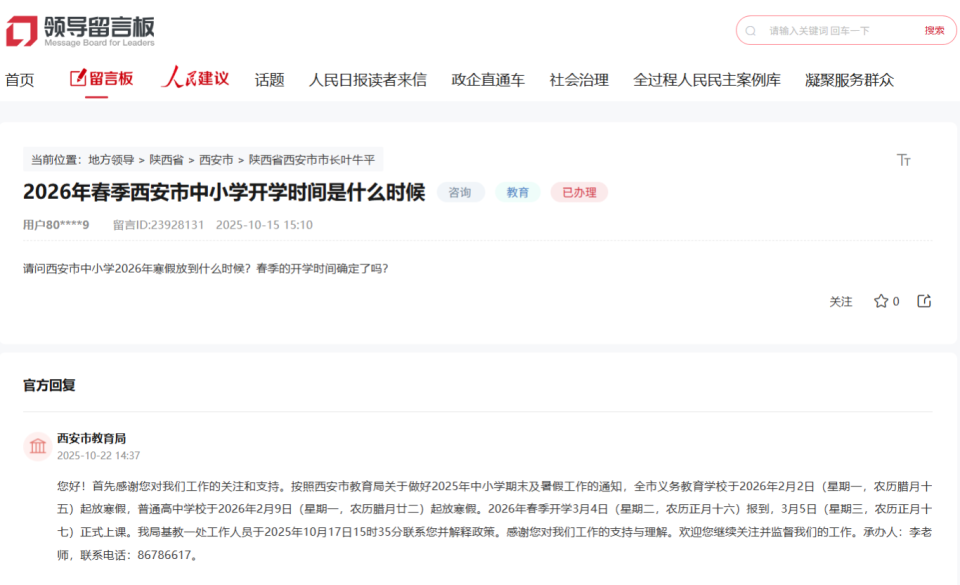Viewport: 960px width, 585px height.
Task: Share the message via the share icon
Action: click(926, 300)
